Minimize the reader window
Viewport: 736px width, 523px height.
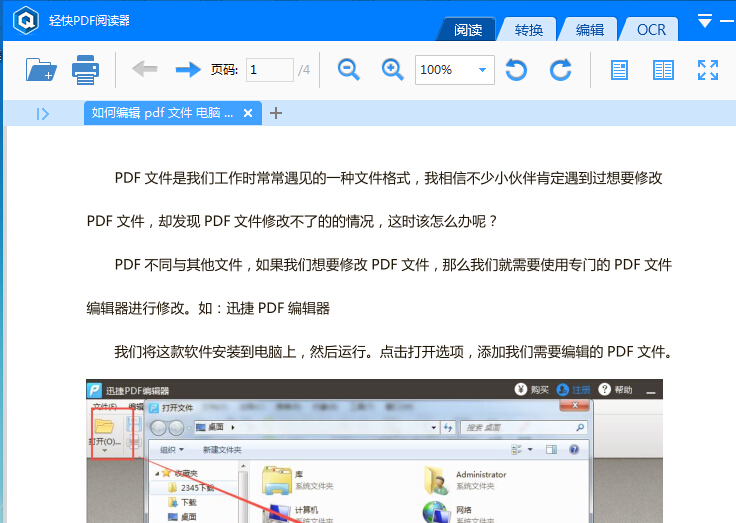(728, 21)
